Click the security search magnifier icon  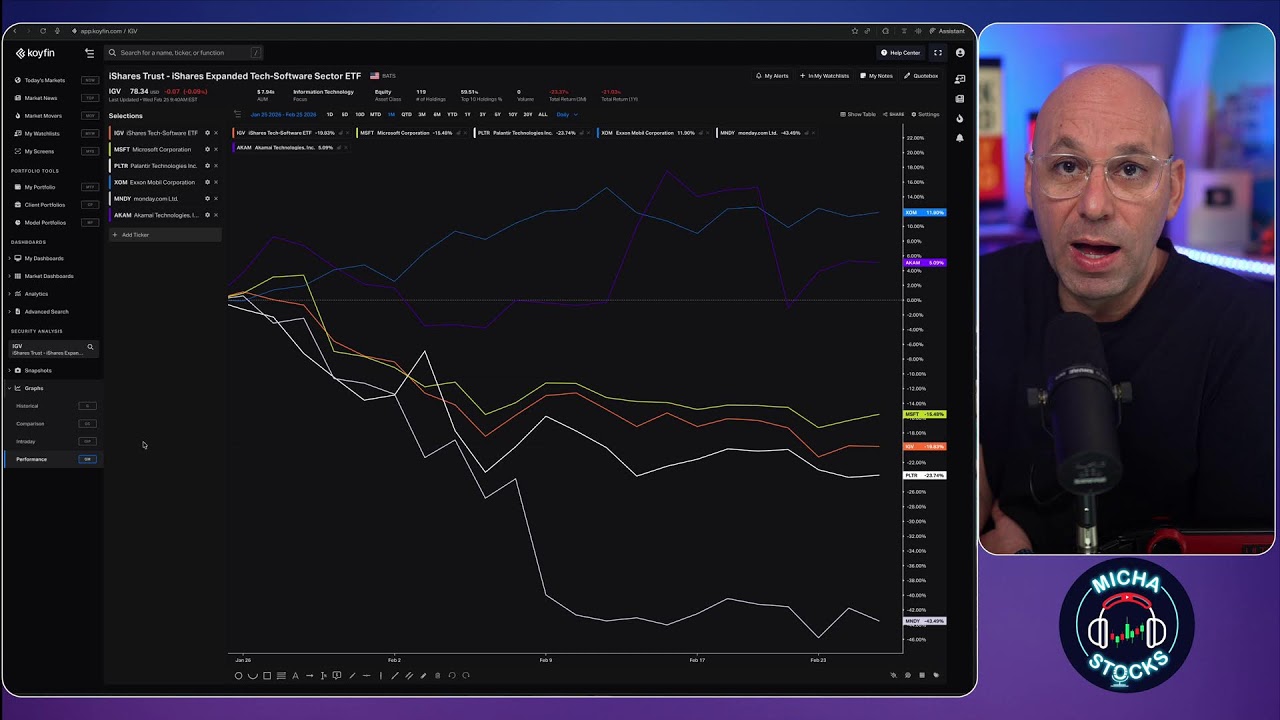coord(90,347)
